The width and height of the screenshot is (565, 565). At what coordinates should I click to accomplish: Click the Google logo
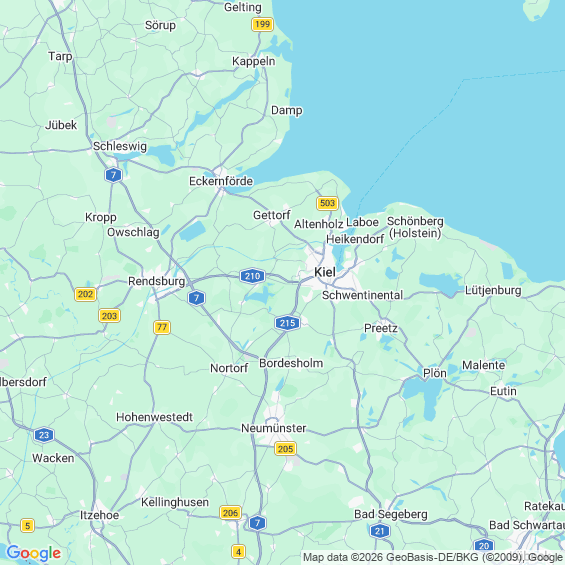(x=34, y=553)
